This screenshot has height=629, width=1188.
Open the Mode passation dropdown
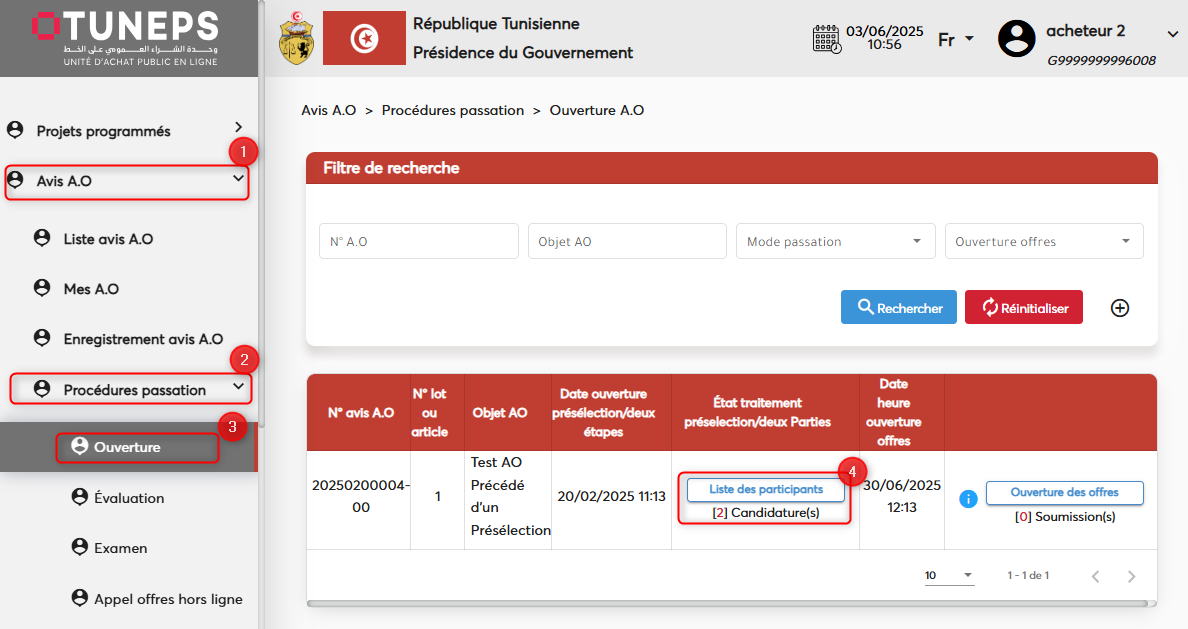[x=835, y=241]
